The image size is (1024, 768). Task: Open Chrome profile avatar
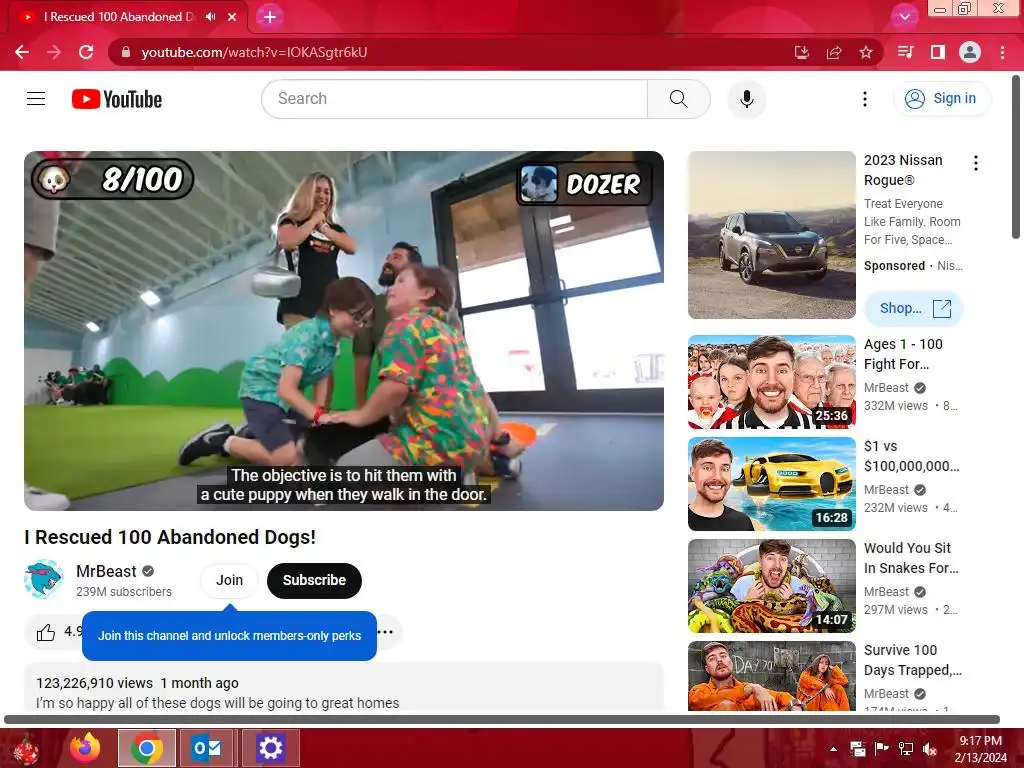click(x=970, y=52)
